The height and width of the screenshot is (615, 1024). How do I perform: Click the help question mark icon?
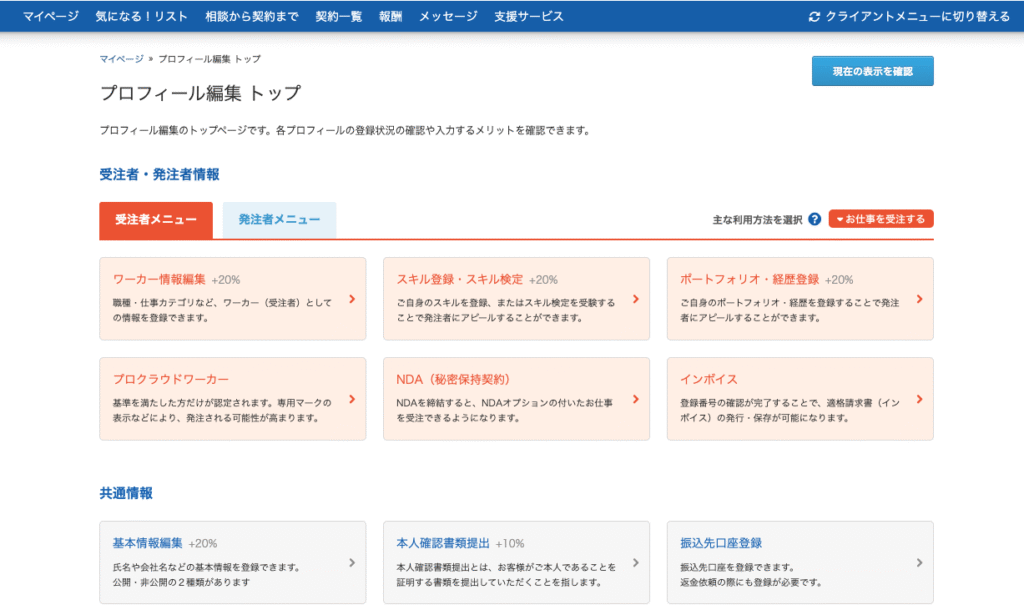[814, 219]
